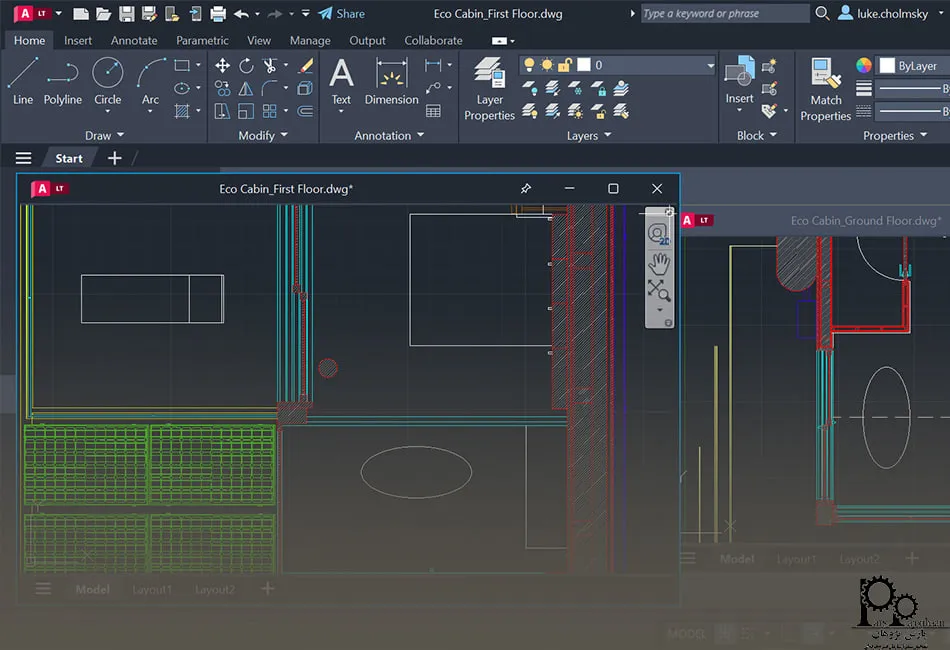Viewport: 950px width, 650px height.
Task: Click the keyword search input field
Action: [723, 14]
